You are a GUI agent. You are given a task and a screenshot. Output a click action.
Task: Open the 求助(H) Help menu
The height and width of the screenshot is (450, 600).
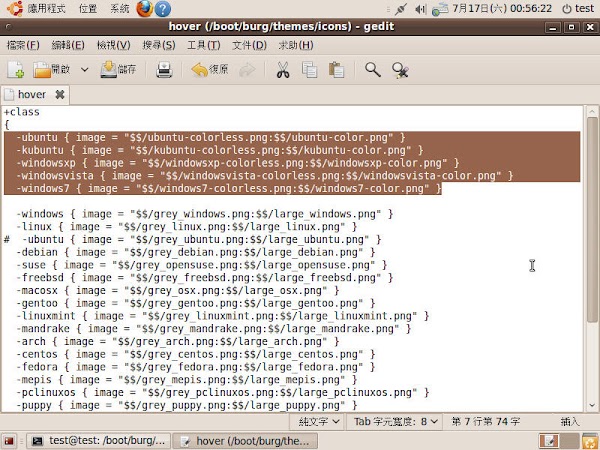(296, 46)
